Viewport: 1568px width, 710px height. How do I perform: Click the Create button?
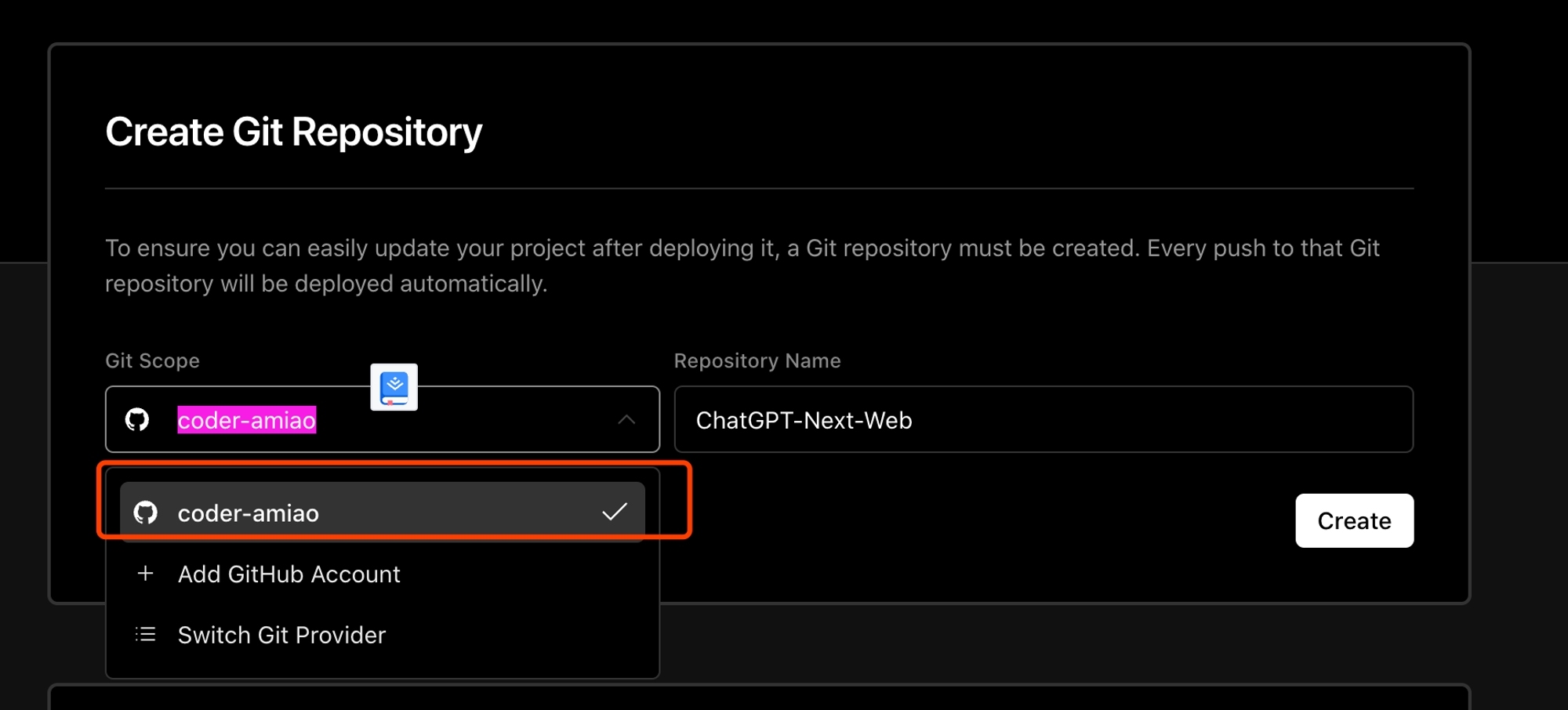click(x=1354, y=520)
